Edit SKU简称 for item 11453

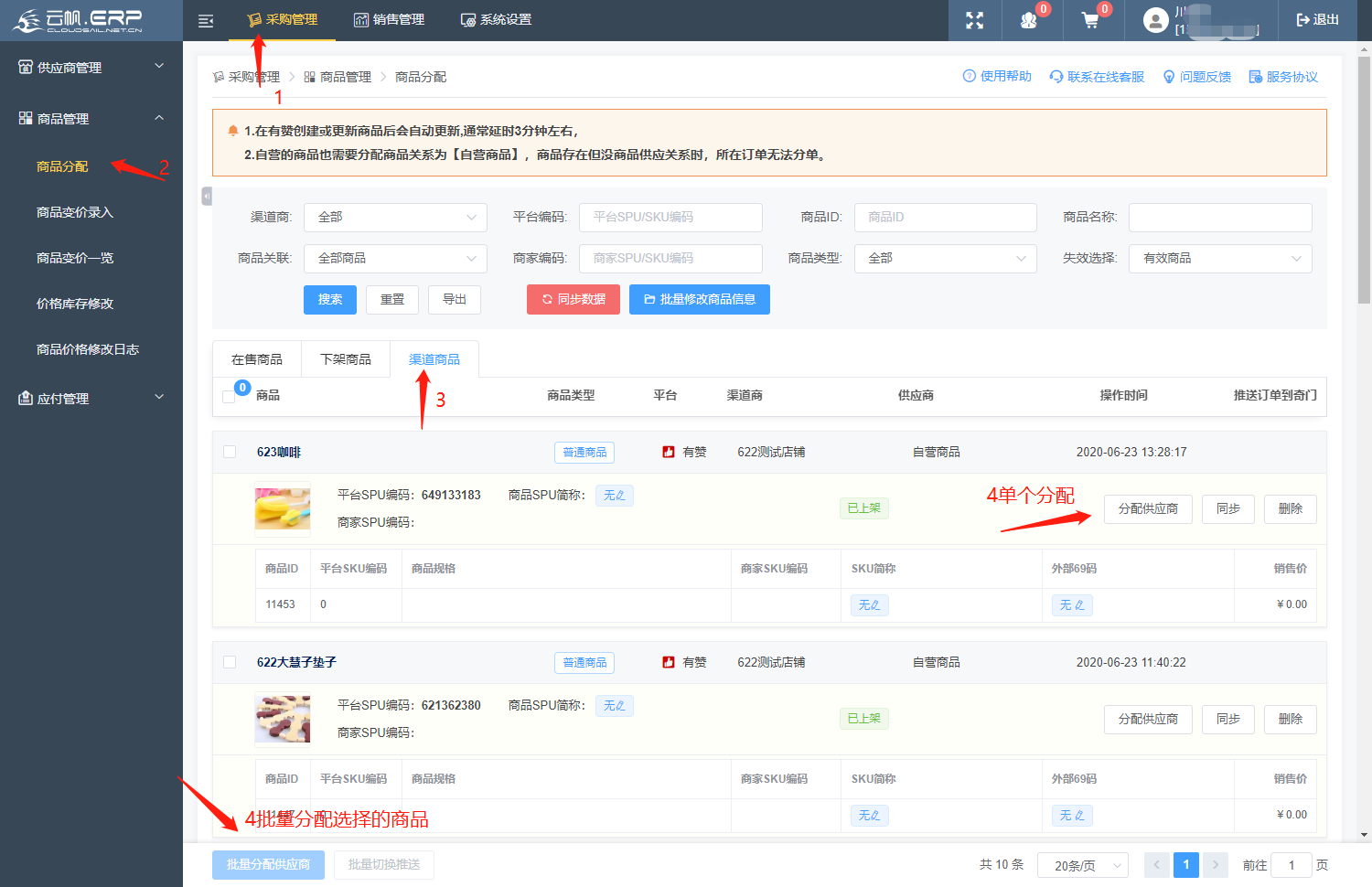(869, 605)
